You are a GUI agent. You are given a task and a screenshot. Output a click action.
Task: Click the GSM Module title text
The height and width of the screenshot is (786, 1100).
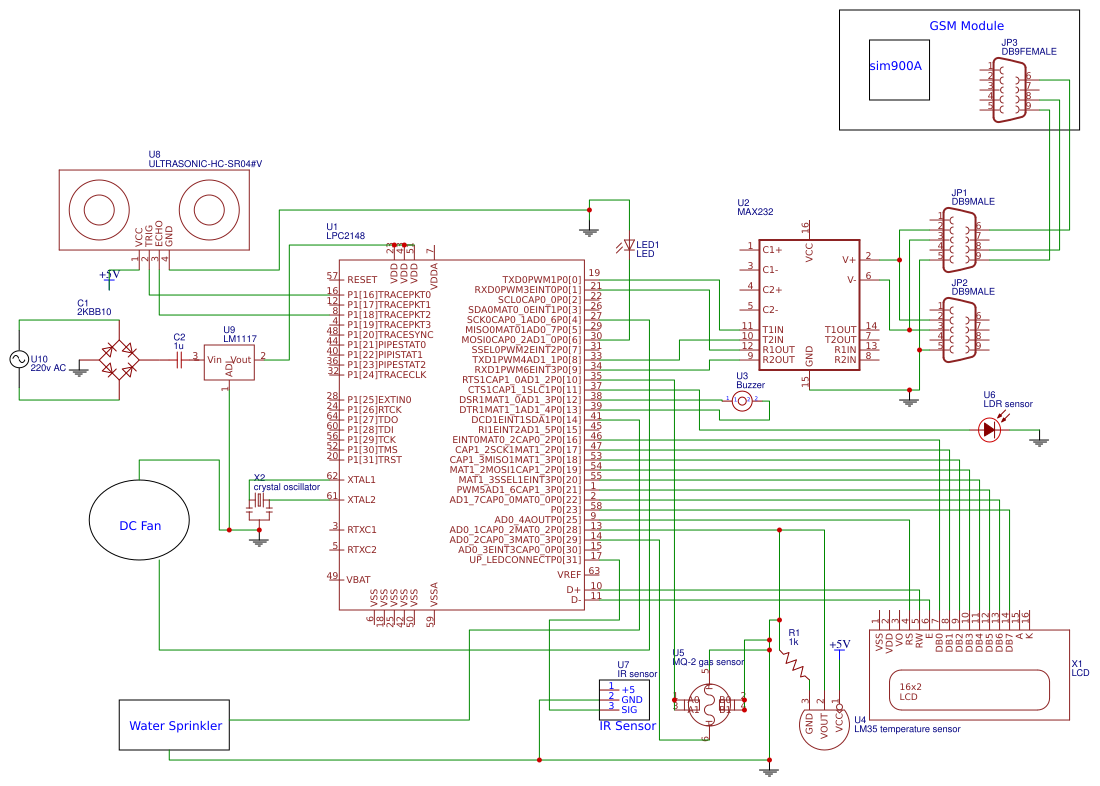point(966,26)
